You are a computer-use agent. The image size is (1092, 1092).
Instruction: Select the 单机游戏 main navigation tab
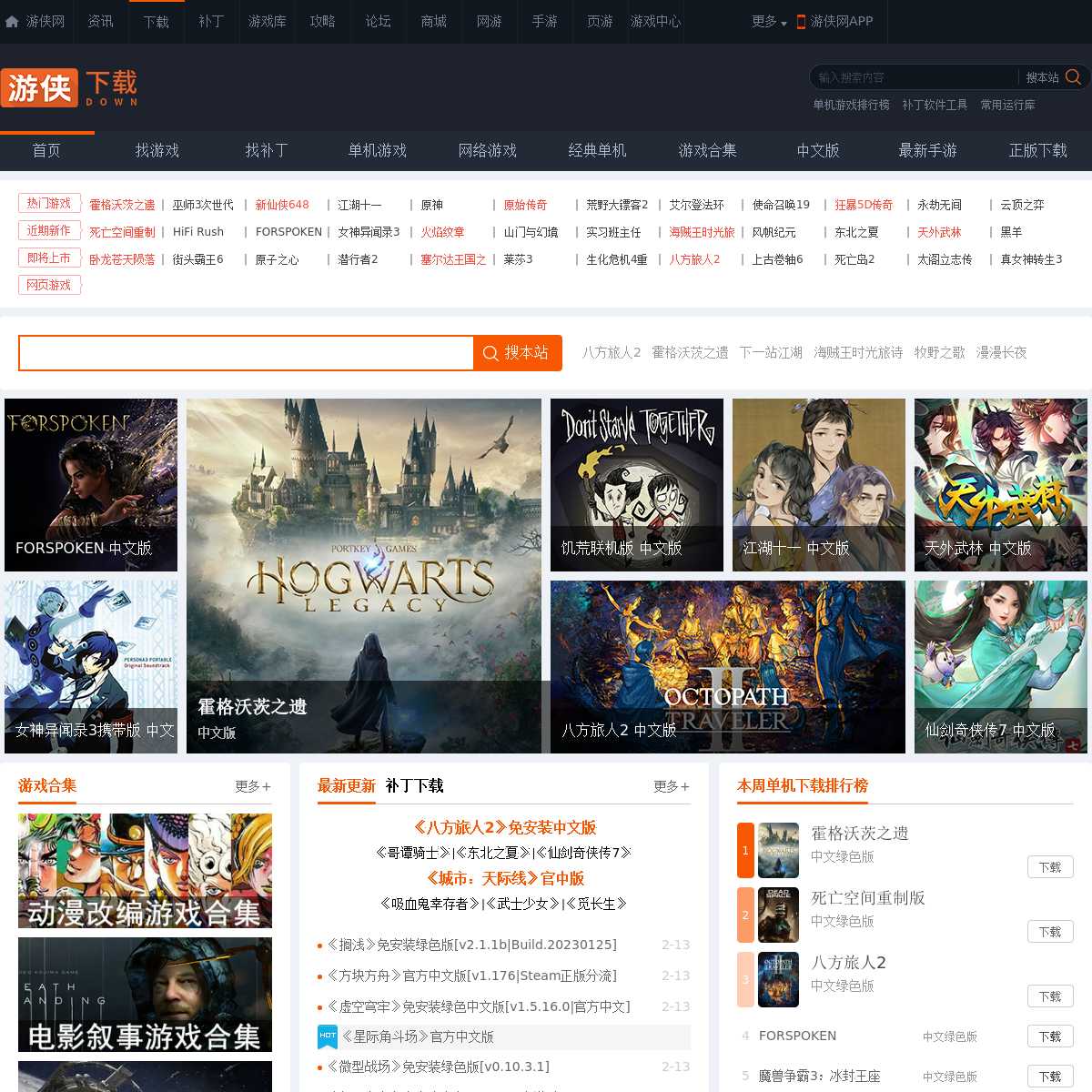tap(377, 150)
